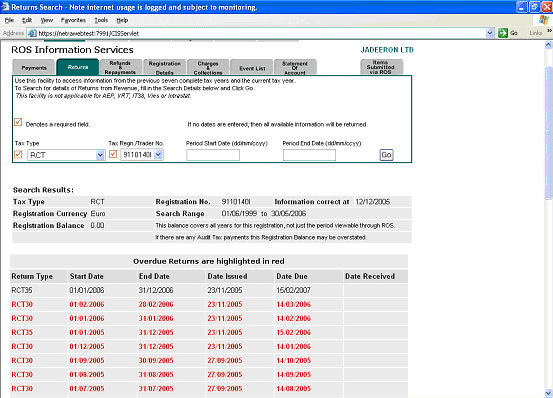Open the Refunds & Repayments tab
Image resolution: width=553 pixels, height=398 pixels.
tap(120, 67)
